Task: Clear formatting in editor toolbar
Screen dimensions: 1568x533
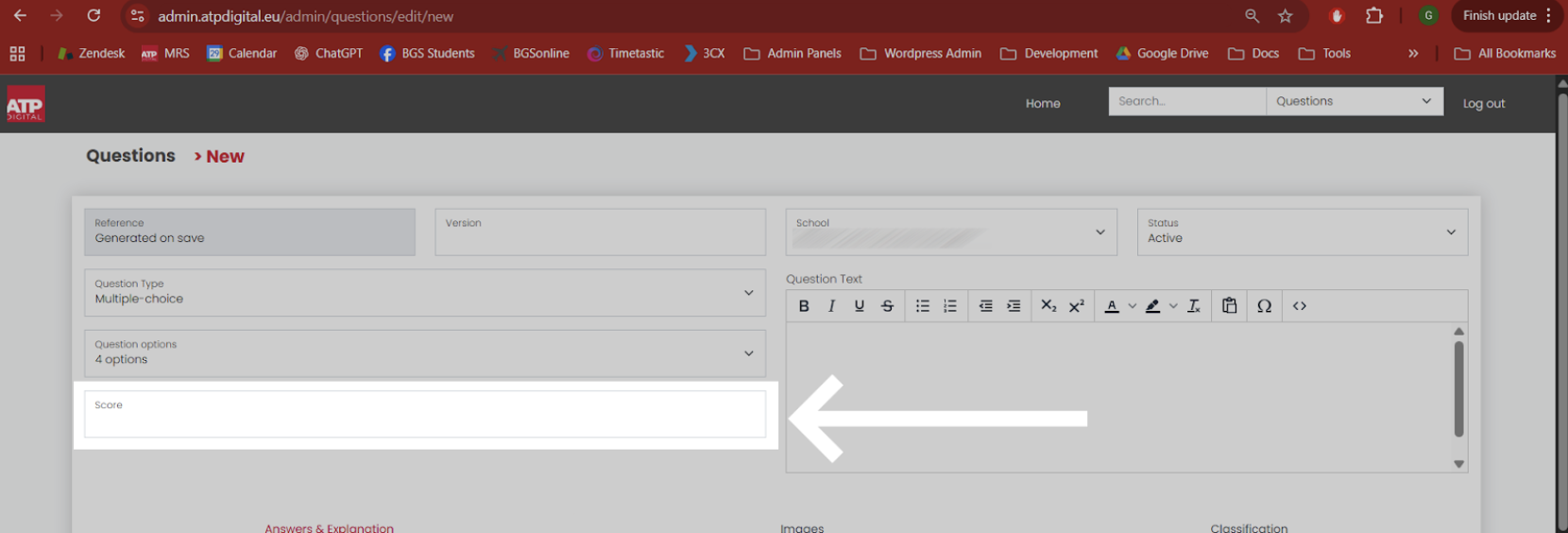Action: pos(1194,306)
